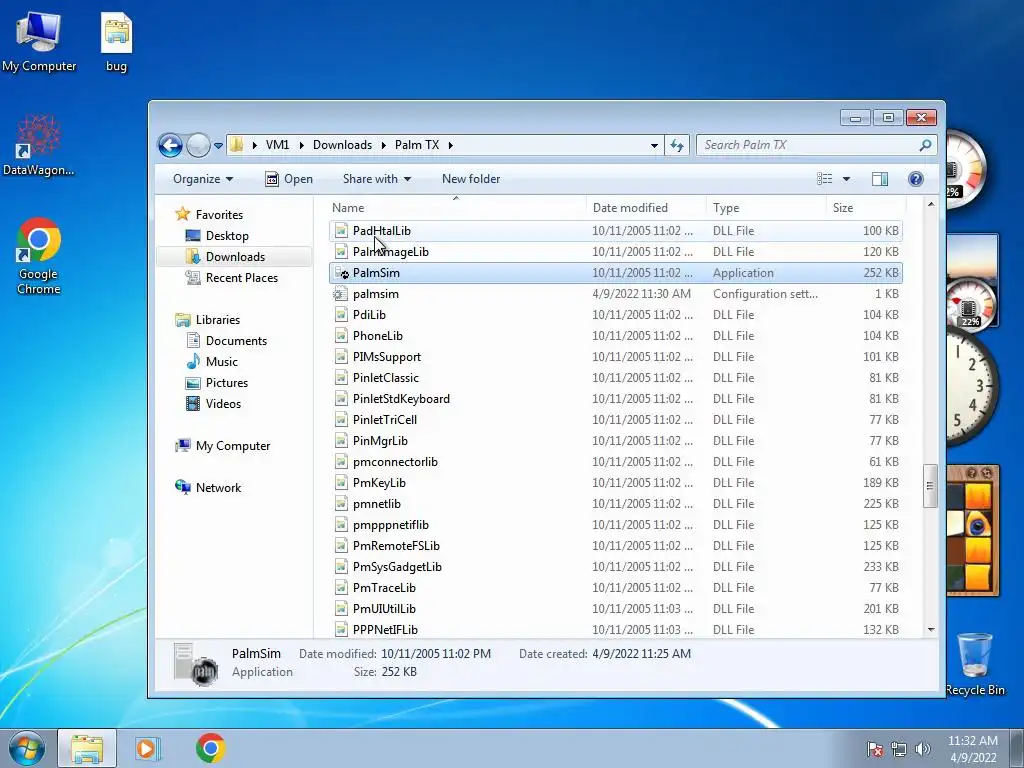Open the Documents library
The image size is (1024, 768).
pyautogui.click(x=236, y=340)
